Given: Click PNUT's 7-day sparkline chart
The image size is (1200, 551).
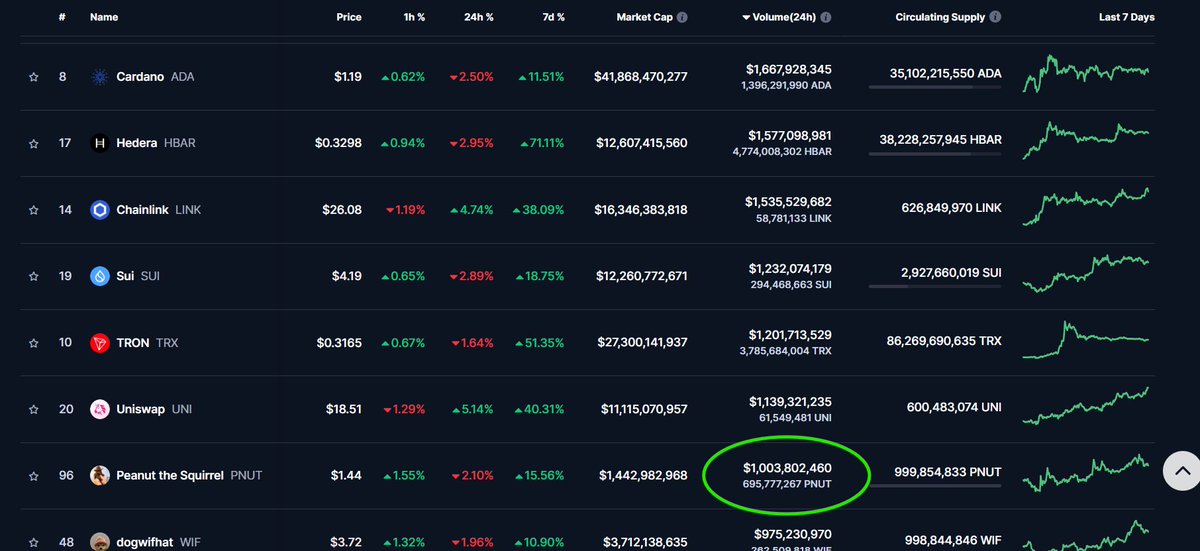Looking at the screenshot, I should (1086, 473).
